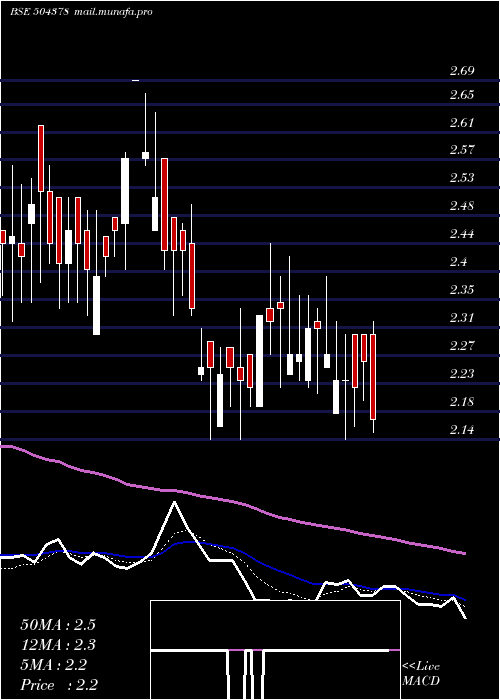The image size is (500, 700).
Task: Click the 2.18 price axis label
Action: pos(462,402)
